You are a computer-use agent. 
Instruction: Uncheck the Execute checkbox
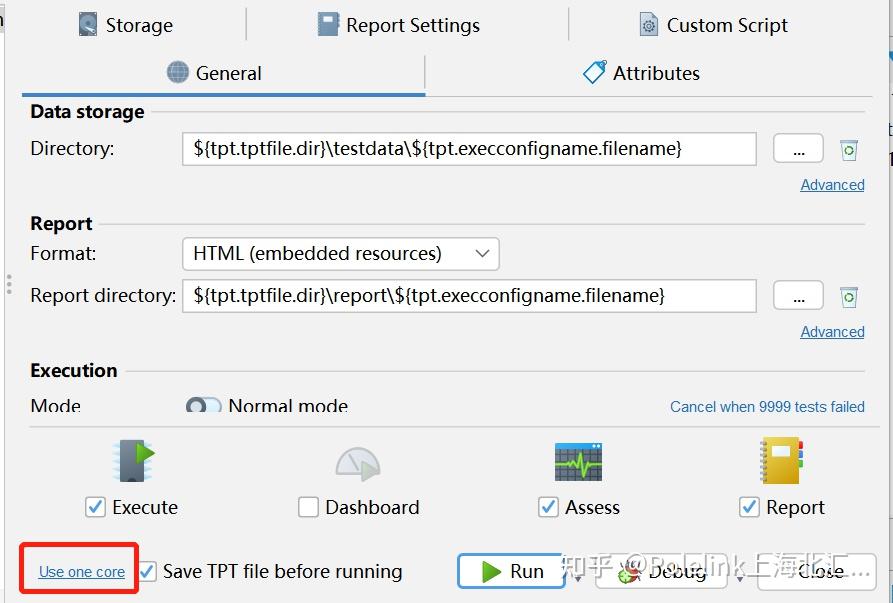[x=95, y=507]
